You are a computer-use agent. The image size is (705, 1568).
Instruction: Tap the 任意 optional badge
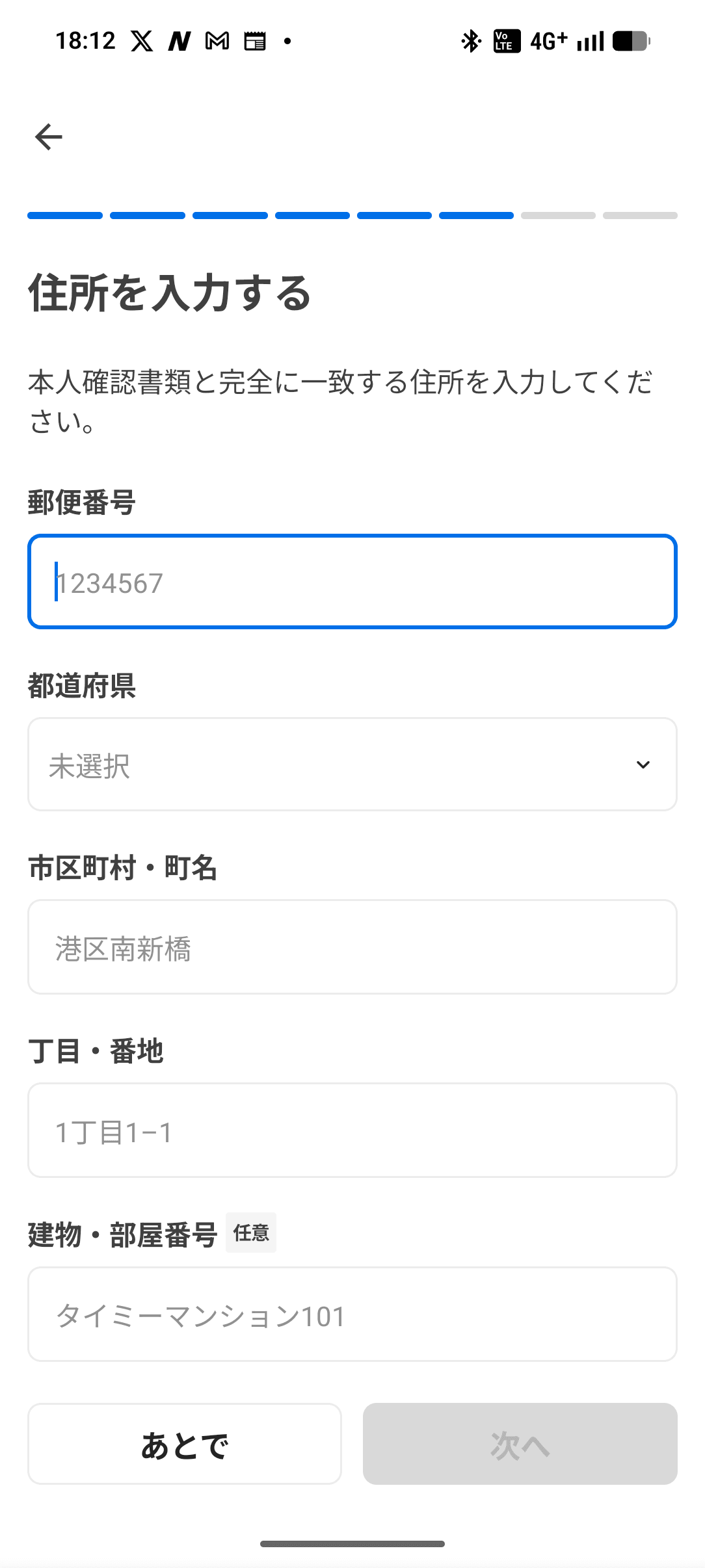[x=251, y=1233]
